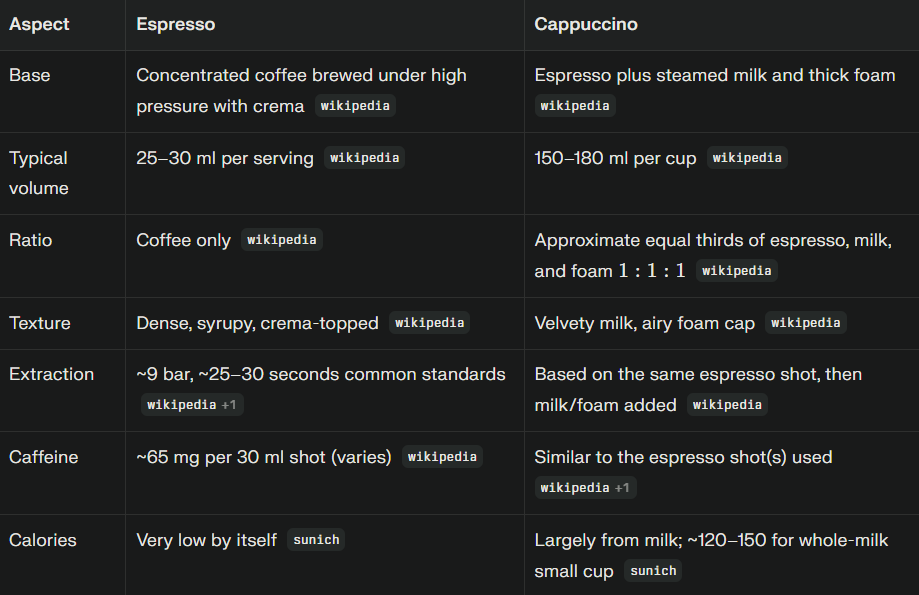Select the Cappuccino column header
The image size is (919, 595).
pyautogui.click(x=586, y=24)
